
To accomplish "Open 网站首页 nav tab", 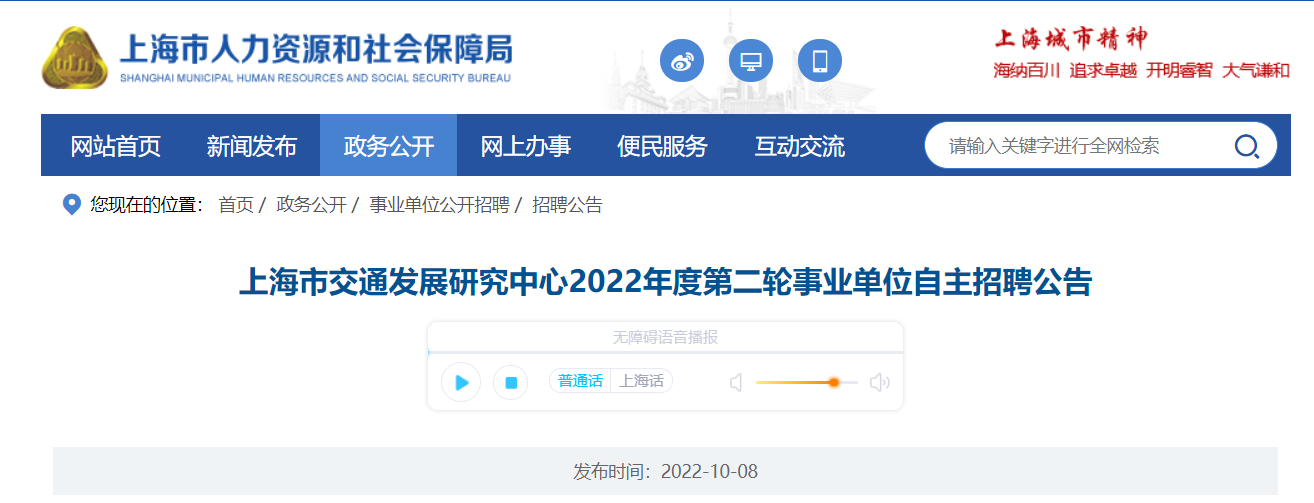I will click(x=115, y=145).
